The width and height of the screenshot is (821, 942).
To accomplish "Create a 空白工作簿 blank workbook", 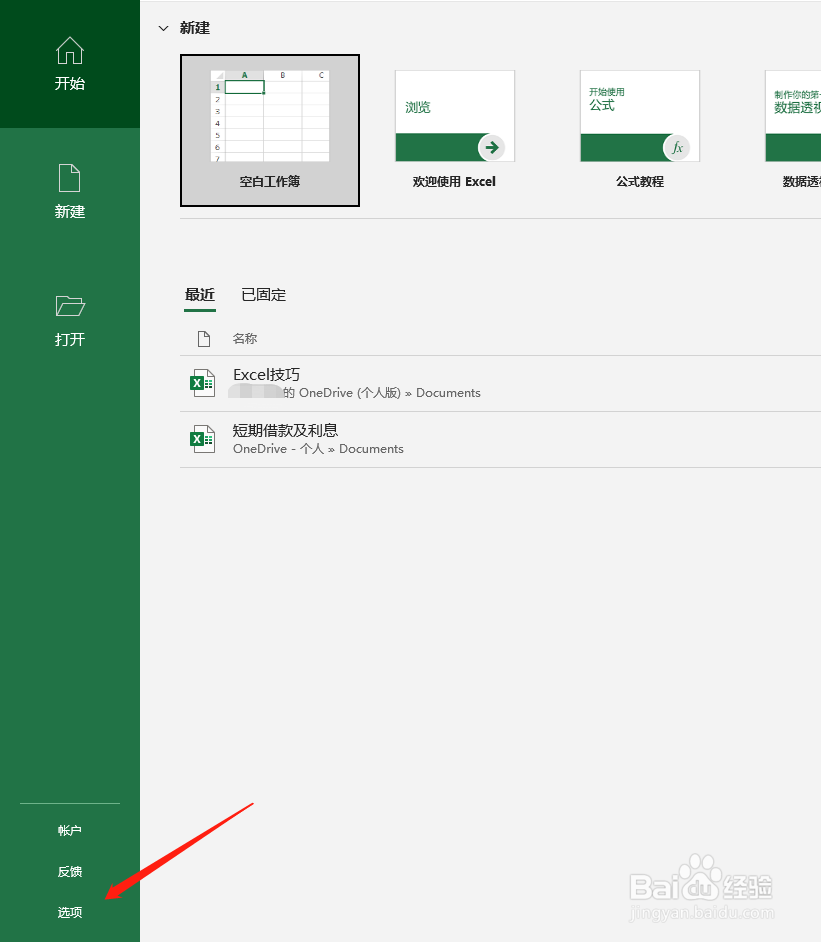I will click(x=270, y=130).
